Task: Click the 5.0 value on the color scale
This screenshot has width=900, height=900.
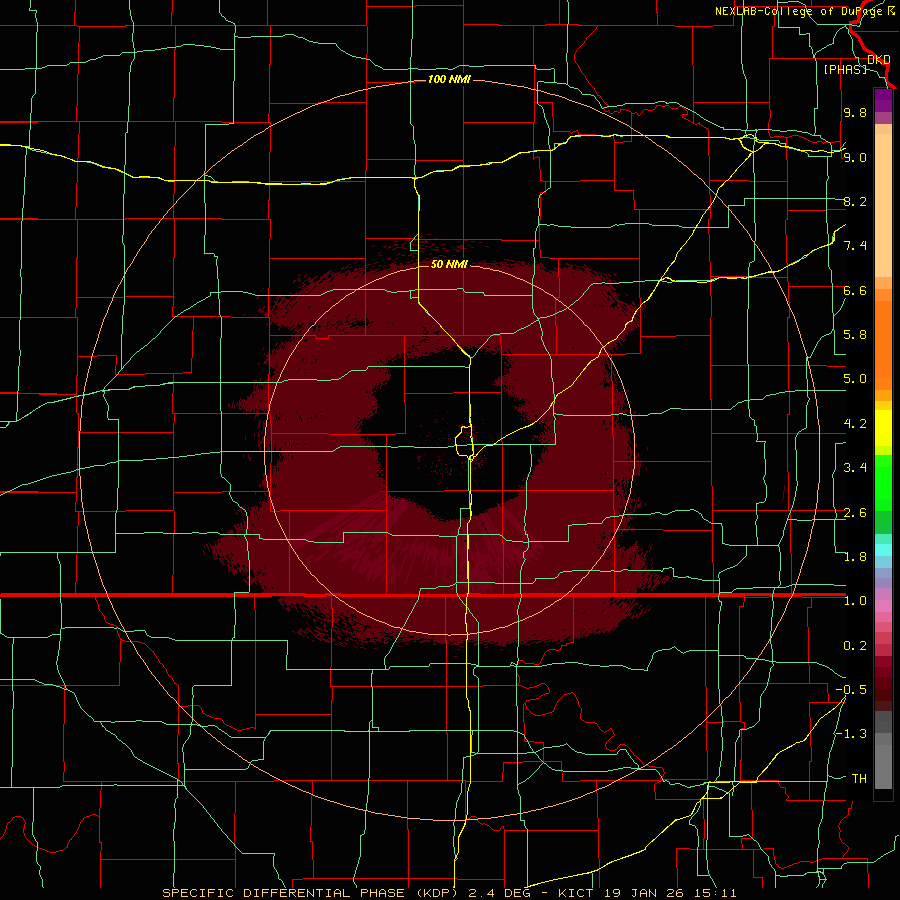Action: click(x=855, y=379)
